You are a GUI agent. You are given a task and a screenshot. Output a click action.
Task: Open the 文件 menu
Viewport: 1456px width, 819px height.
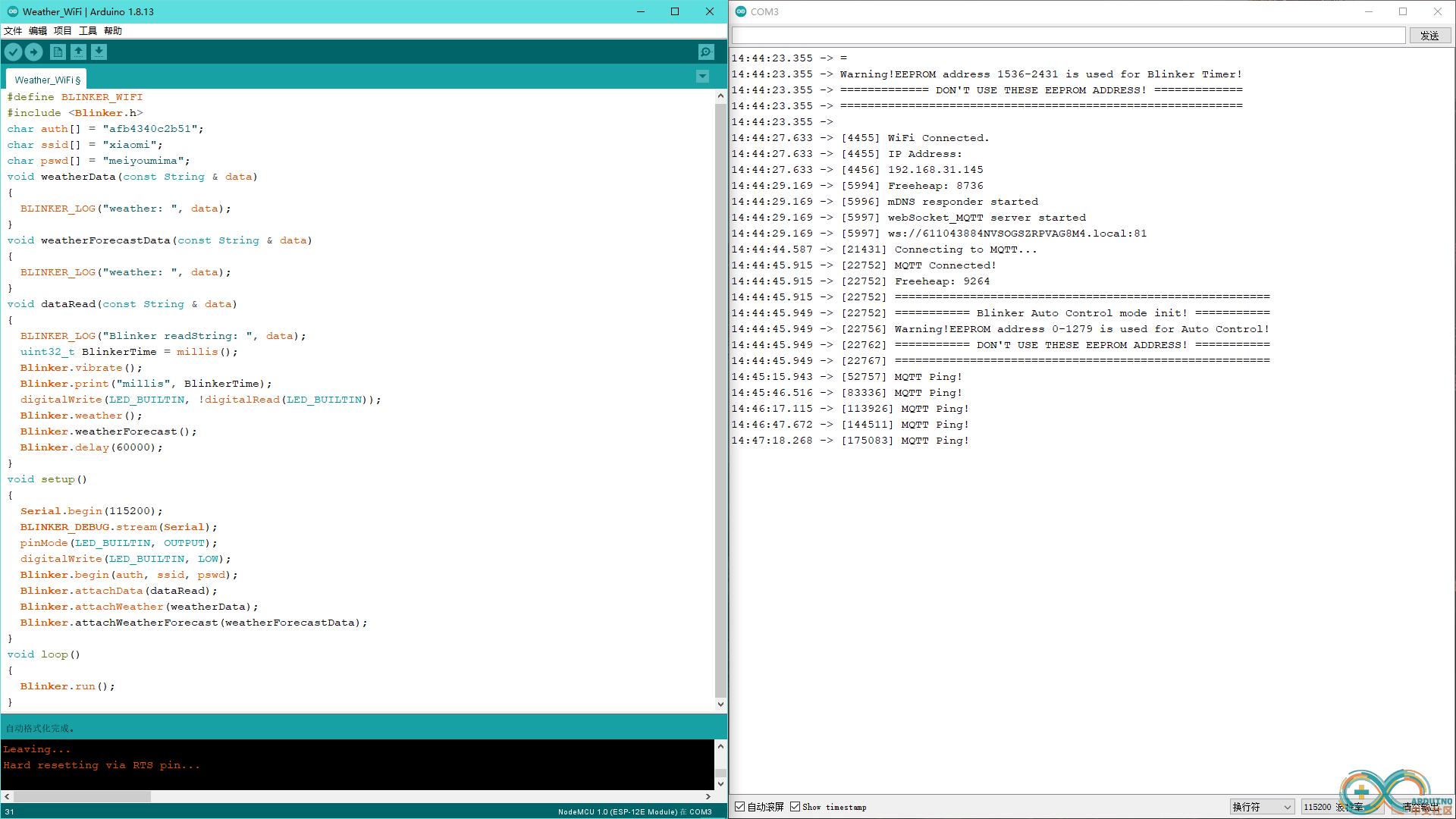click(x=13, y=31)
